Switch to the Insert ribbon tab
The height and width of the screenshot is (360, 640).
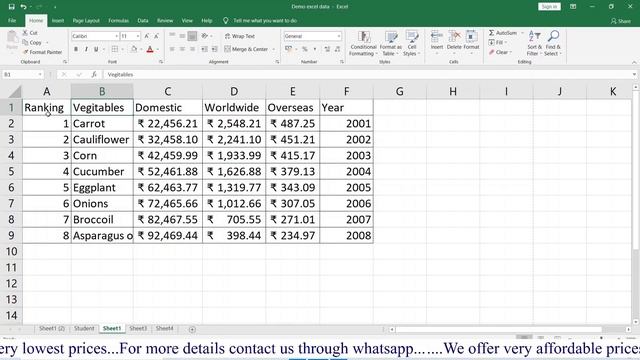pos(58,20)
